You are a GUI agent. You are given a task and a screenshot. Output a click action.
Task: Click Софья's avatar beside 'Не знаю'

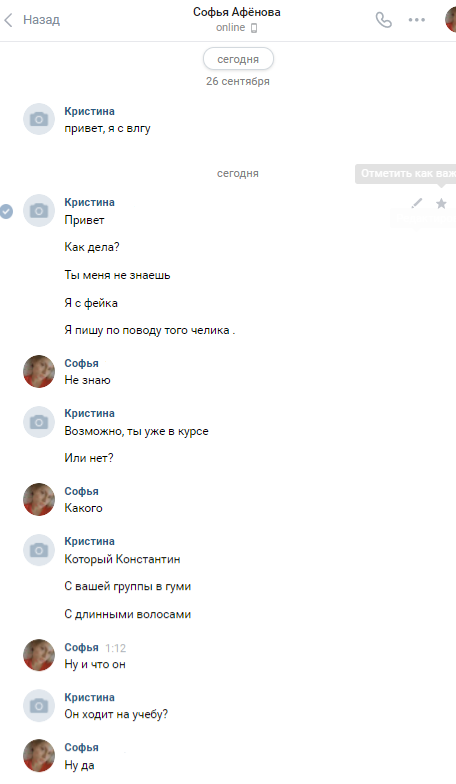tap(39, 371)
